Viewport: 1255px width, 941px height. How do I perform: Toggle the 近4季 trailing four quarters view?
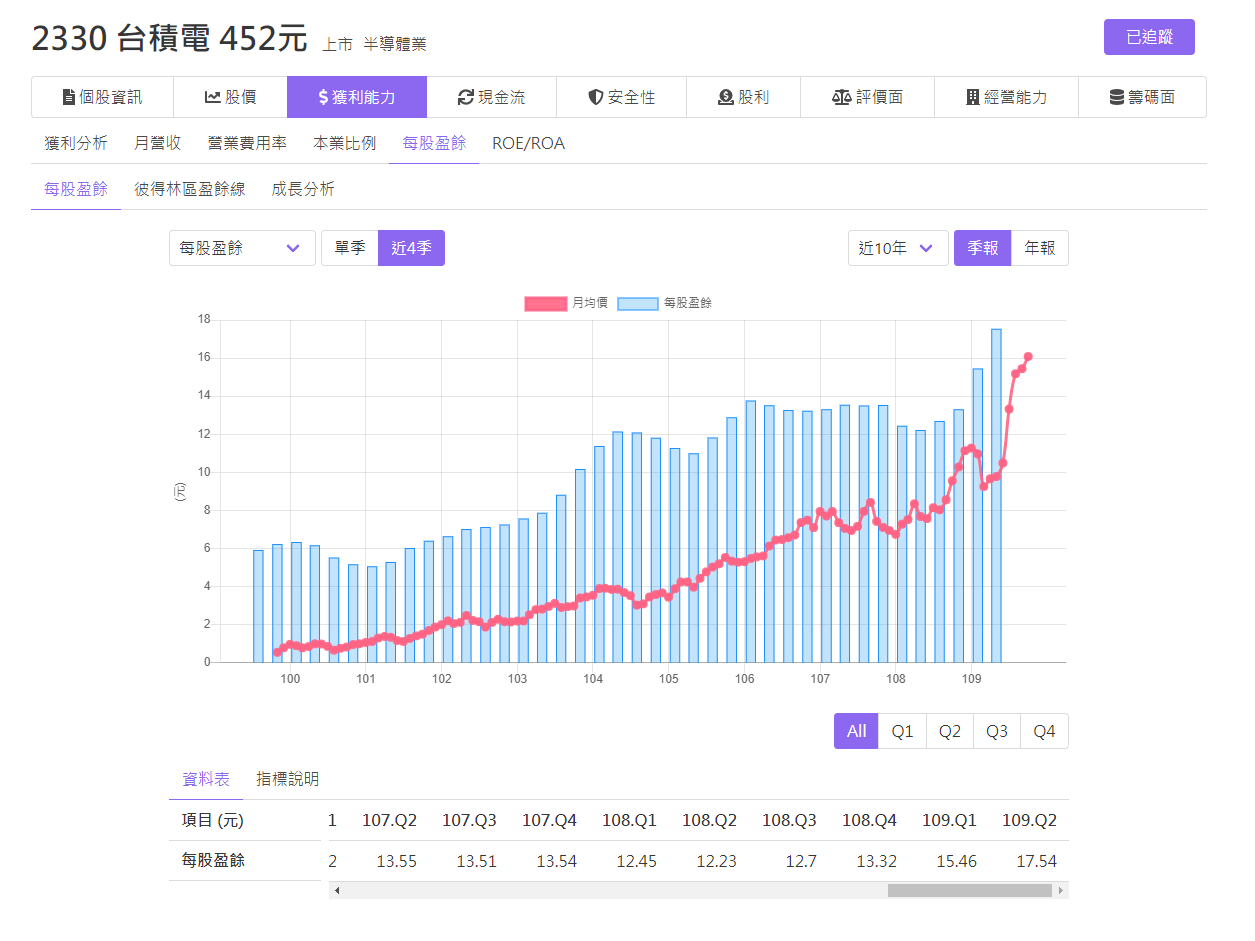[411, 248]
